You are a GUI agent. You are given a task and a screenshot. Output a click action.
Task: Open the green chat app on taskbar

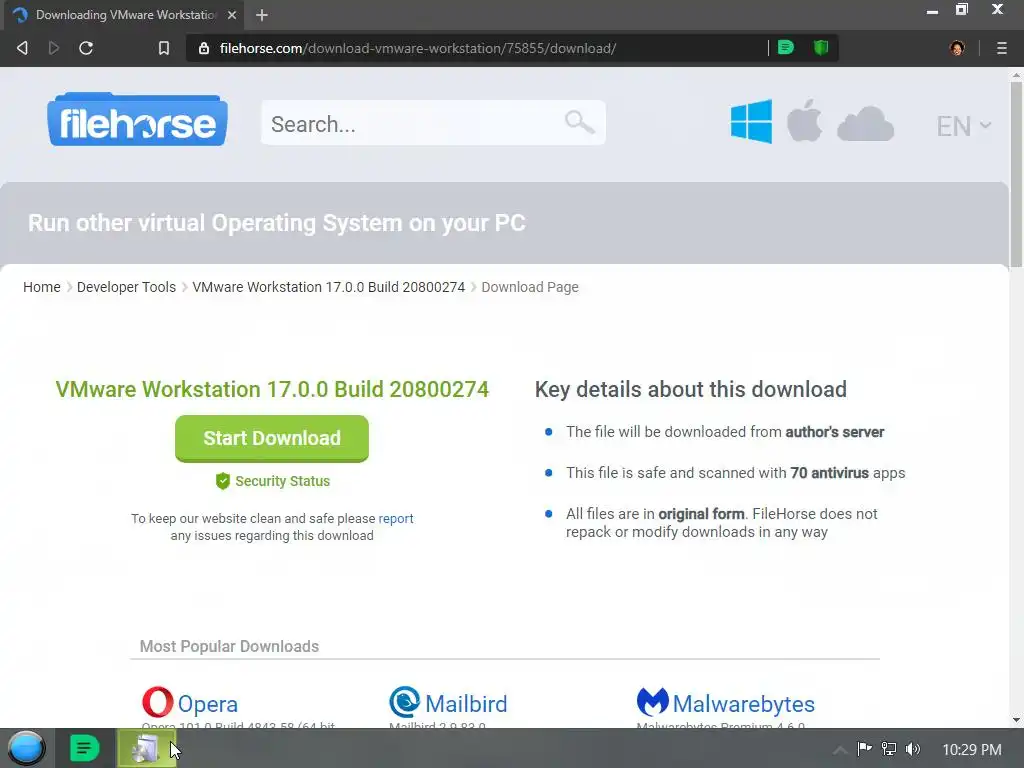click(84, 748)
